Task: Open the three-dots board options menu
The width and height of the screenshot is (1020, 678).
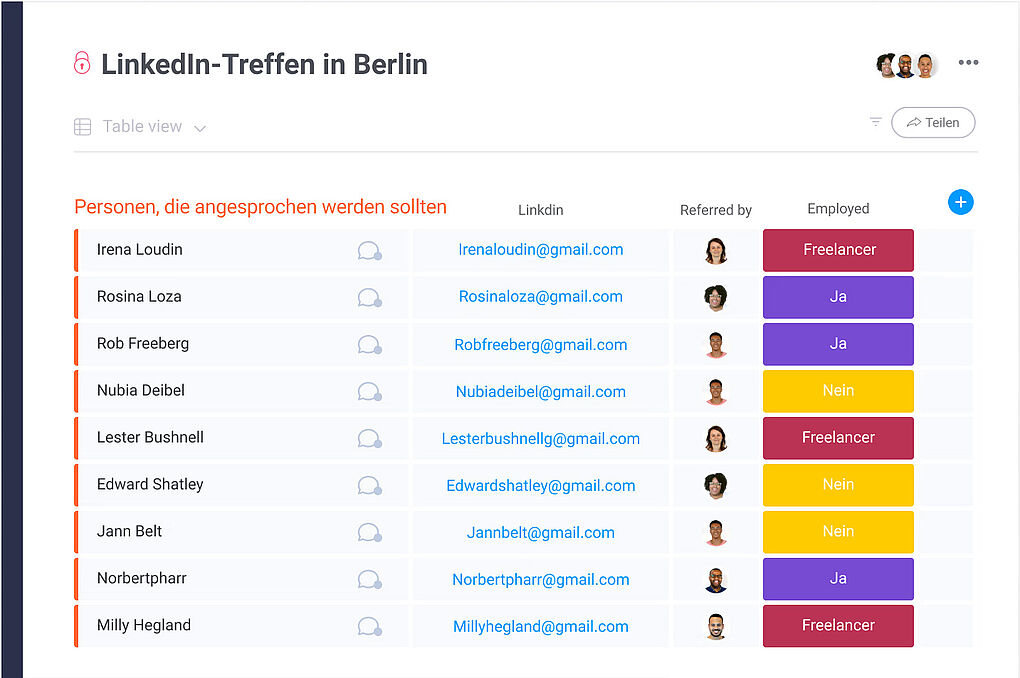Action: tap(968, 63)
